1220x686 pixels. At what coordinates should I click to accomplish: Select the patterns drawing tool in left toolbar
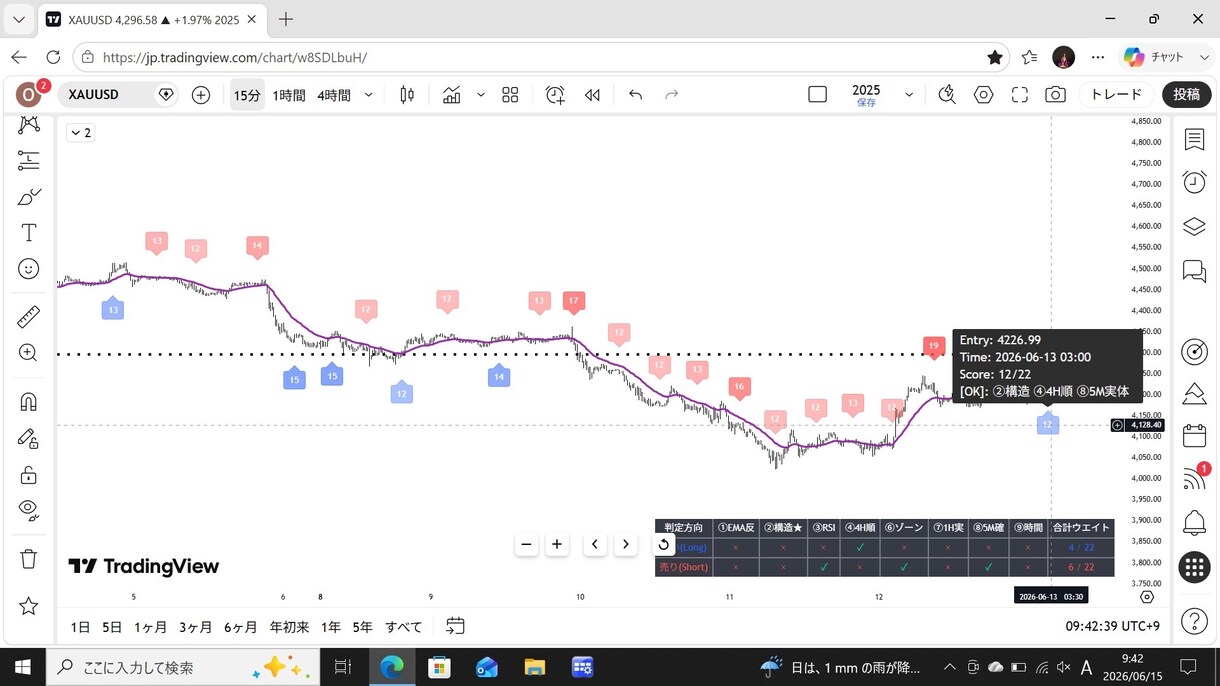pos(29,124)
